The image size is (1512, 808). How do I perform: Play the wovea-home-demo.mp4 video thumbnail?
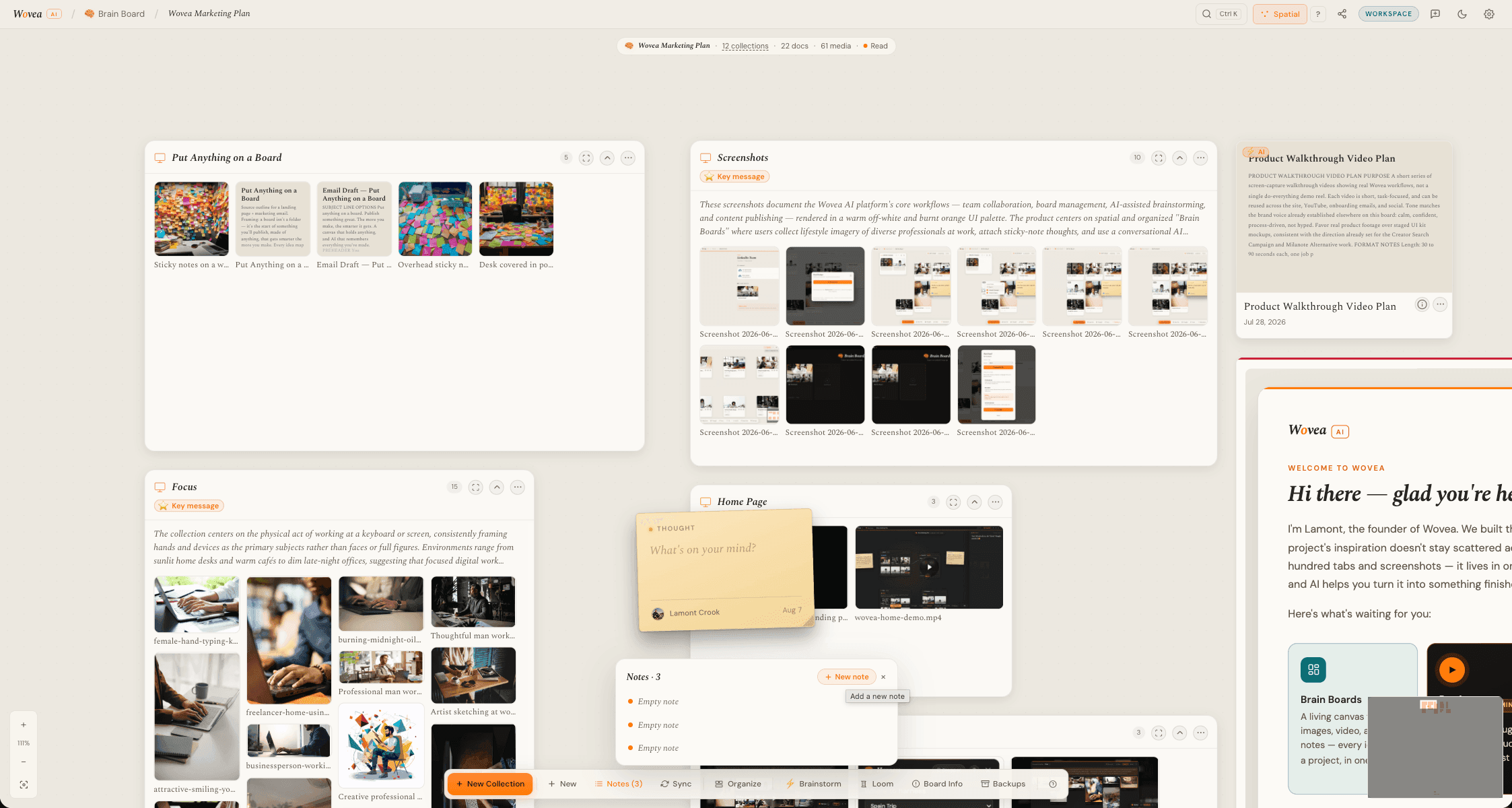point(929,567)
